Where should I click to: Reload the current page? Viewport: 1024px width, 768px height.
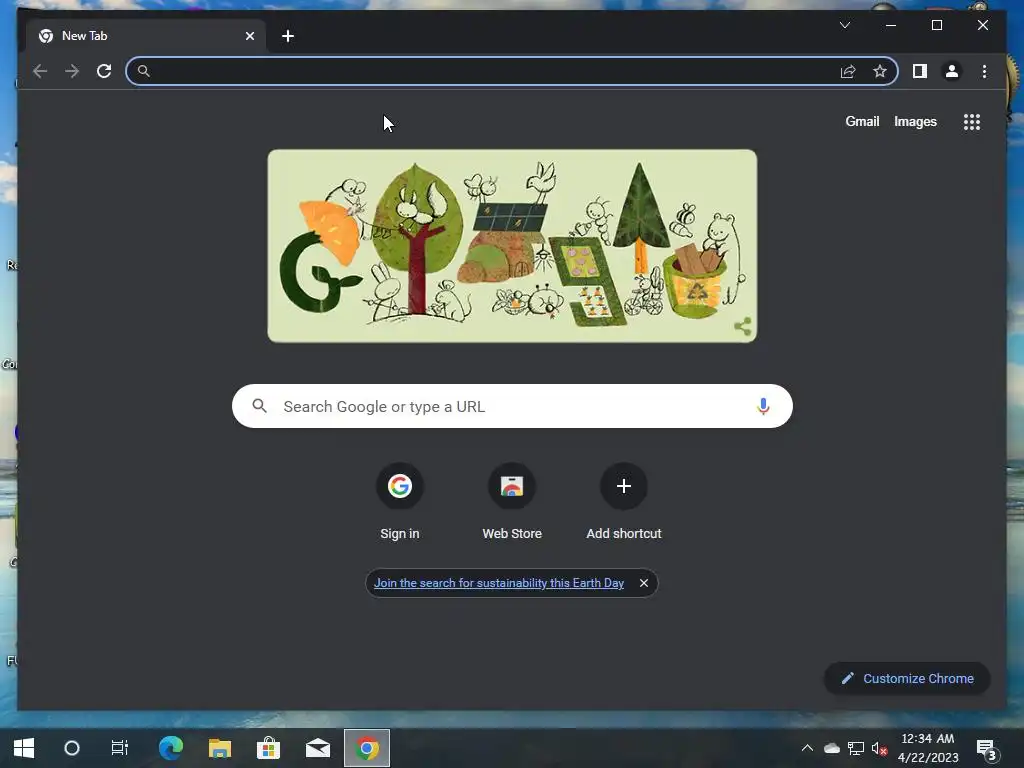pos(104,71)
